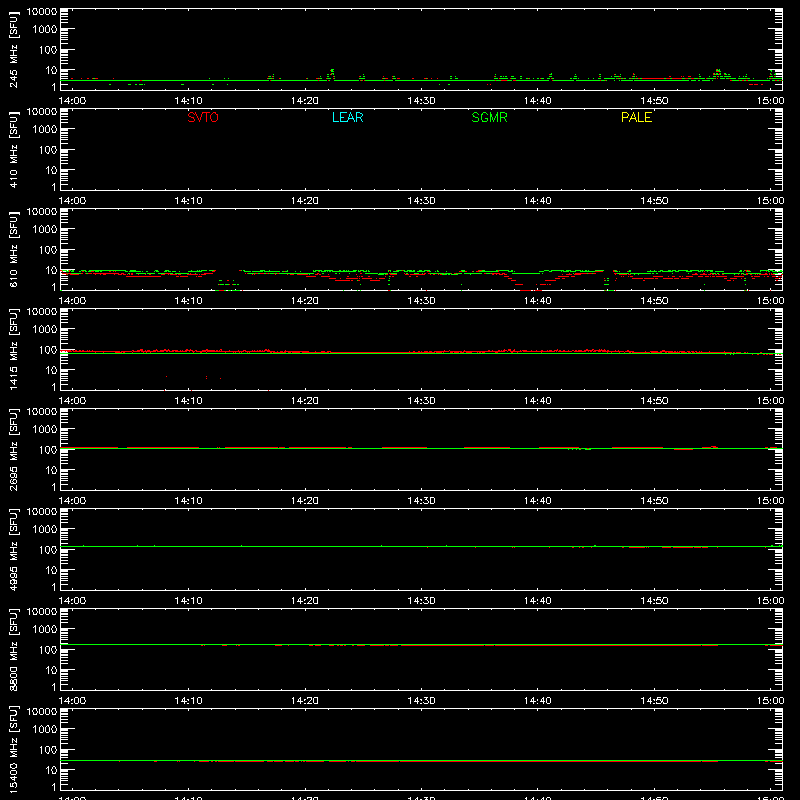
Task: Click 14:20 tick below the 2695 MHz panel
Action: [305, 501]
